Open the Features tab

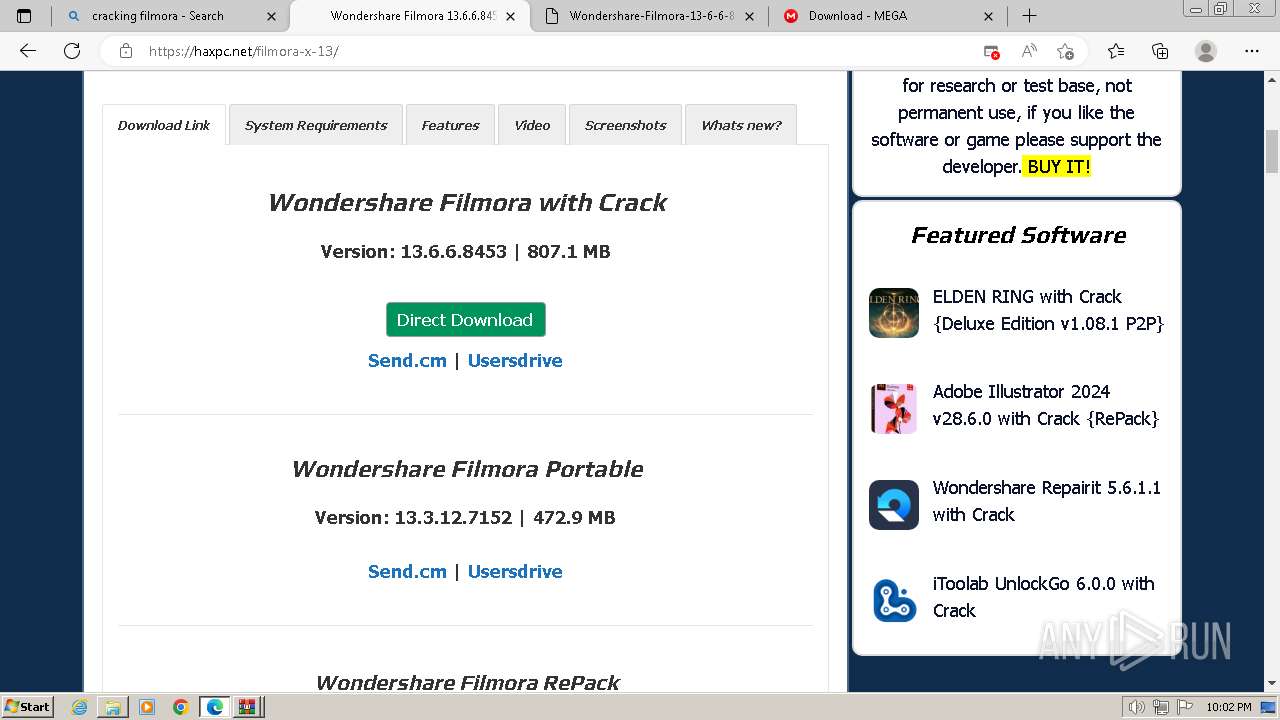450,125
